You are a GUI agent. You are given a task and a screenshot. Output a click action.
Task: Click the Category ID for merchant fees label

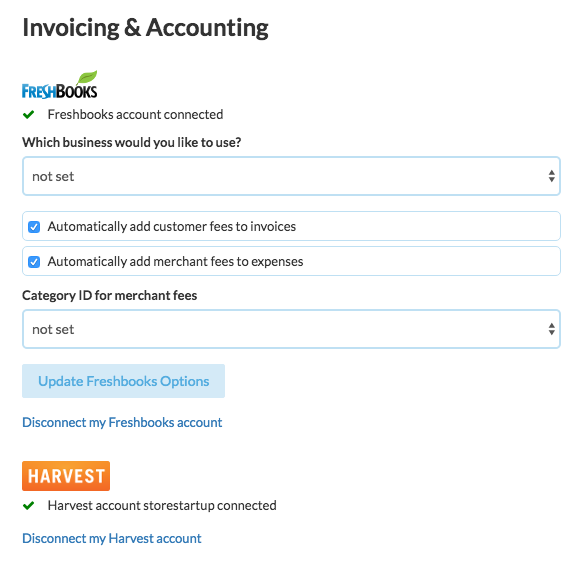[x=109, y=296]
